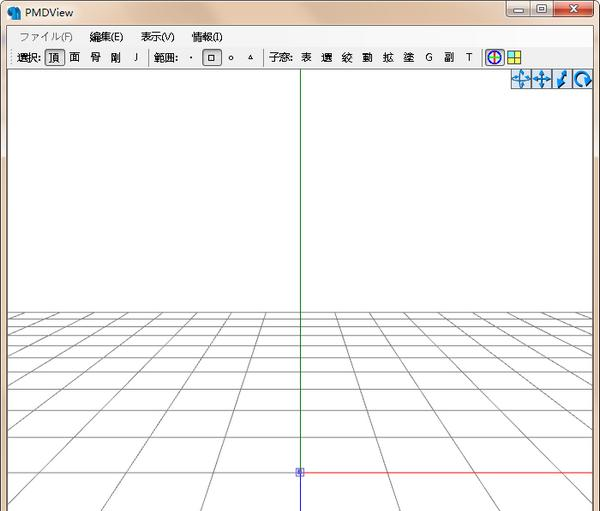
Task: Click the rotate view icon in viewport
Action: tap(582, 80)
